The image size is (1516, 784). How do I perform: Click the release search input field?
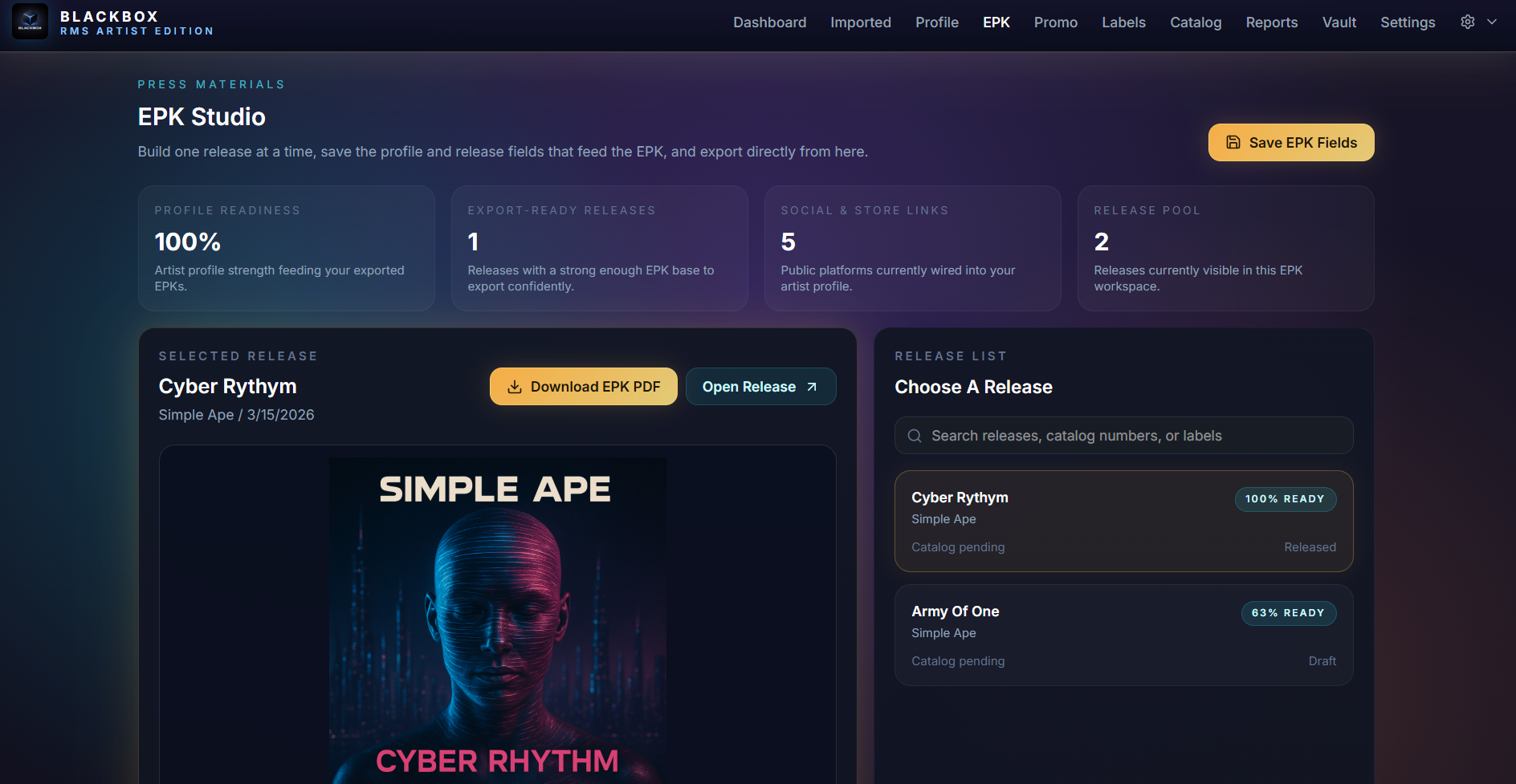pyautogui.click(x=1123, y=435)
